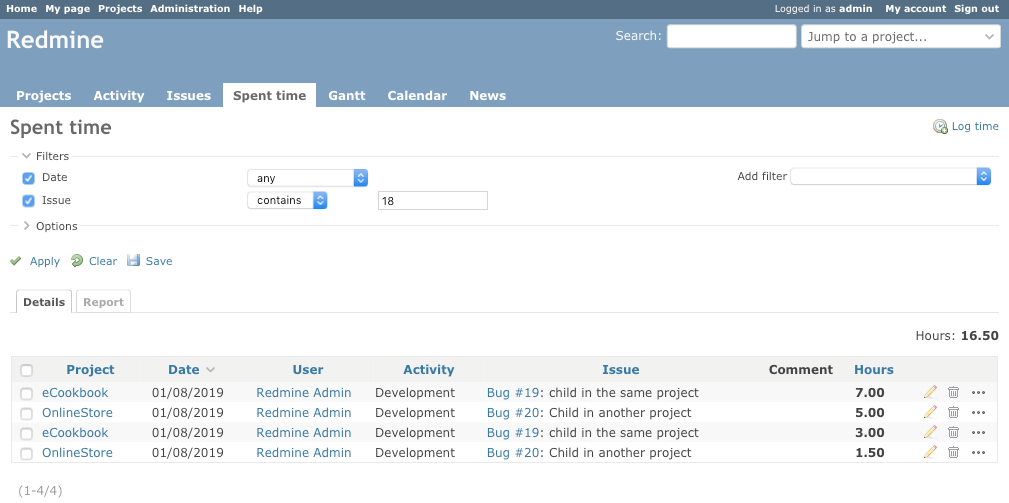Image resolution: width=1009 pixels, height=503 pixels.
Task: Open actions menu for the 1.50 hours entry
Action: pos(979,453)
